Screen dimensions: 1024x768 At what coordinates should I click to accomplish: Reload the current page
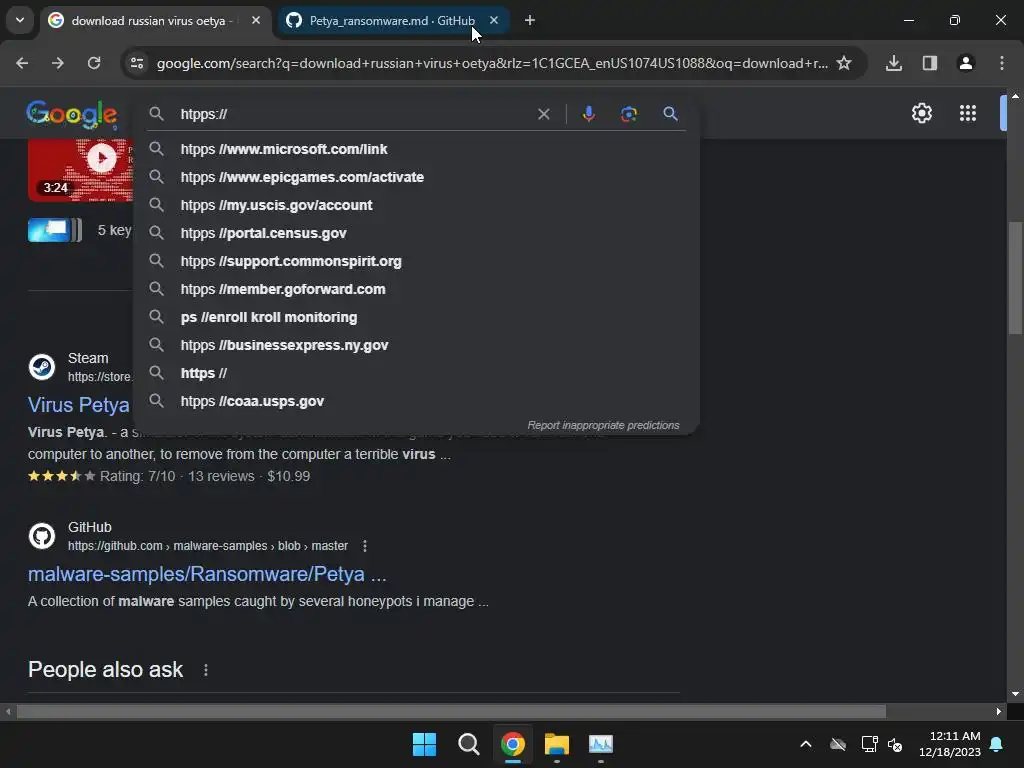(x=94, y=63)
